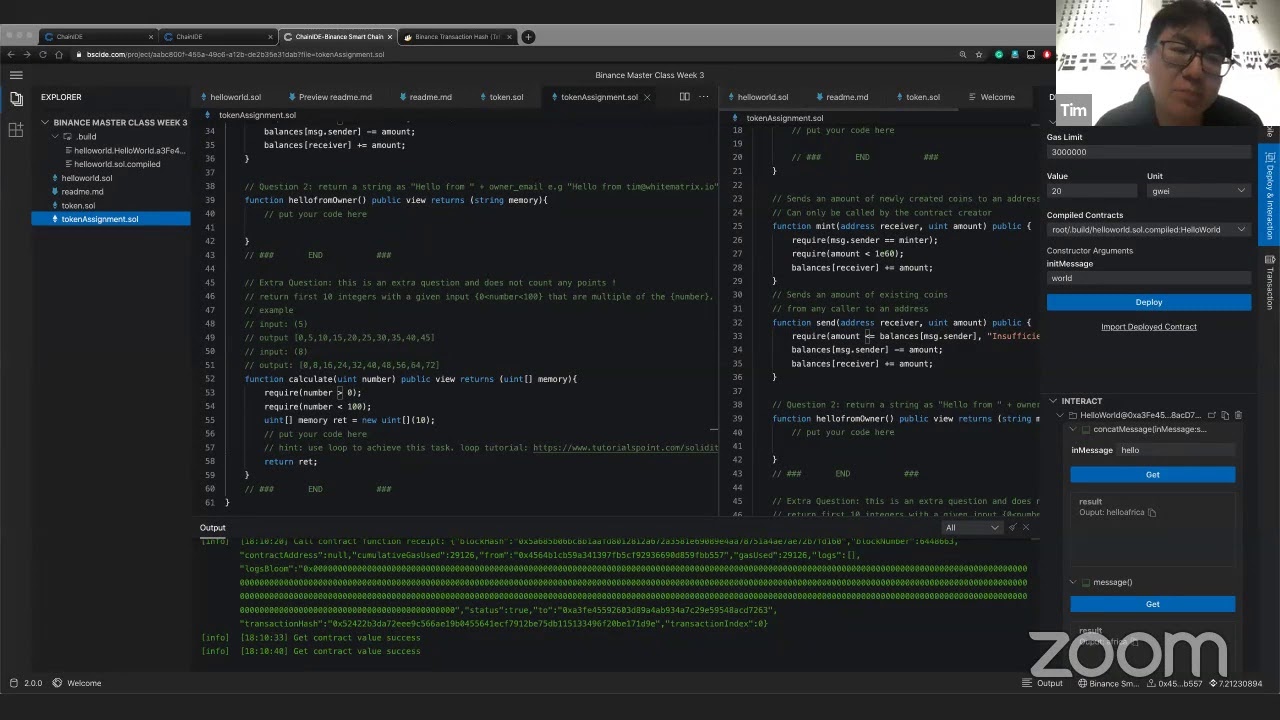Reload the browser page
Image resolution: width=1280 pixels, height=720 pixels.
pyautogui.click(x=43, y=54)
